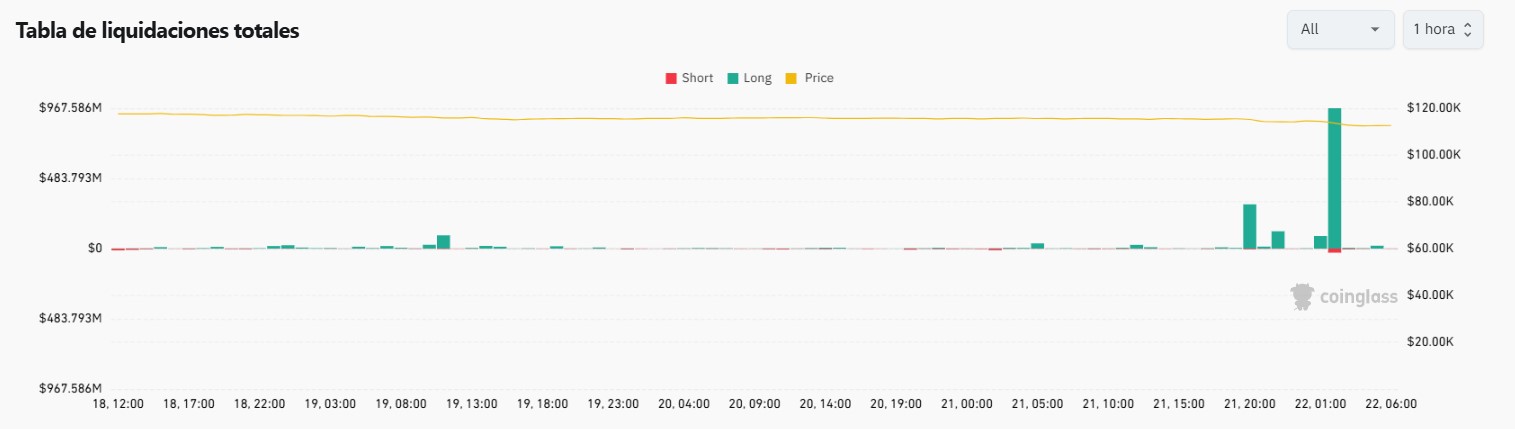Toggle the Long series in the legend
1515x429 pixels.
[x=749, y=78]
